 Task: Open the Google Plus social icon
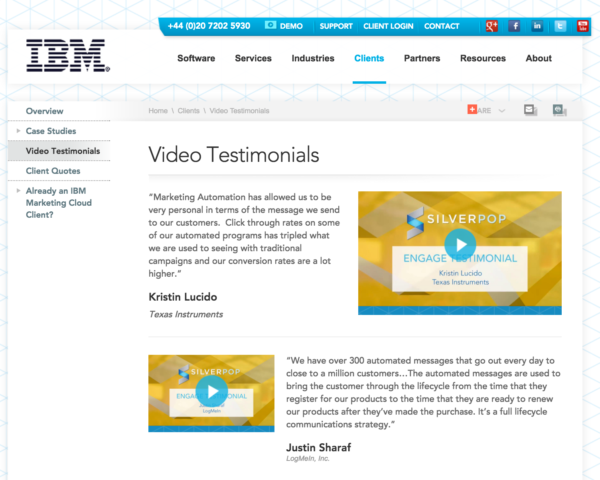coord(491,26)
